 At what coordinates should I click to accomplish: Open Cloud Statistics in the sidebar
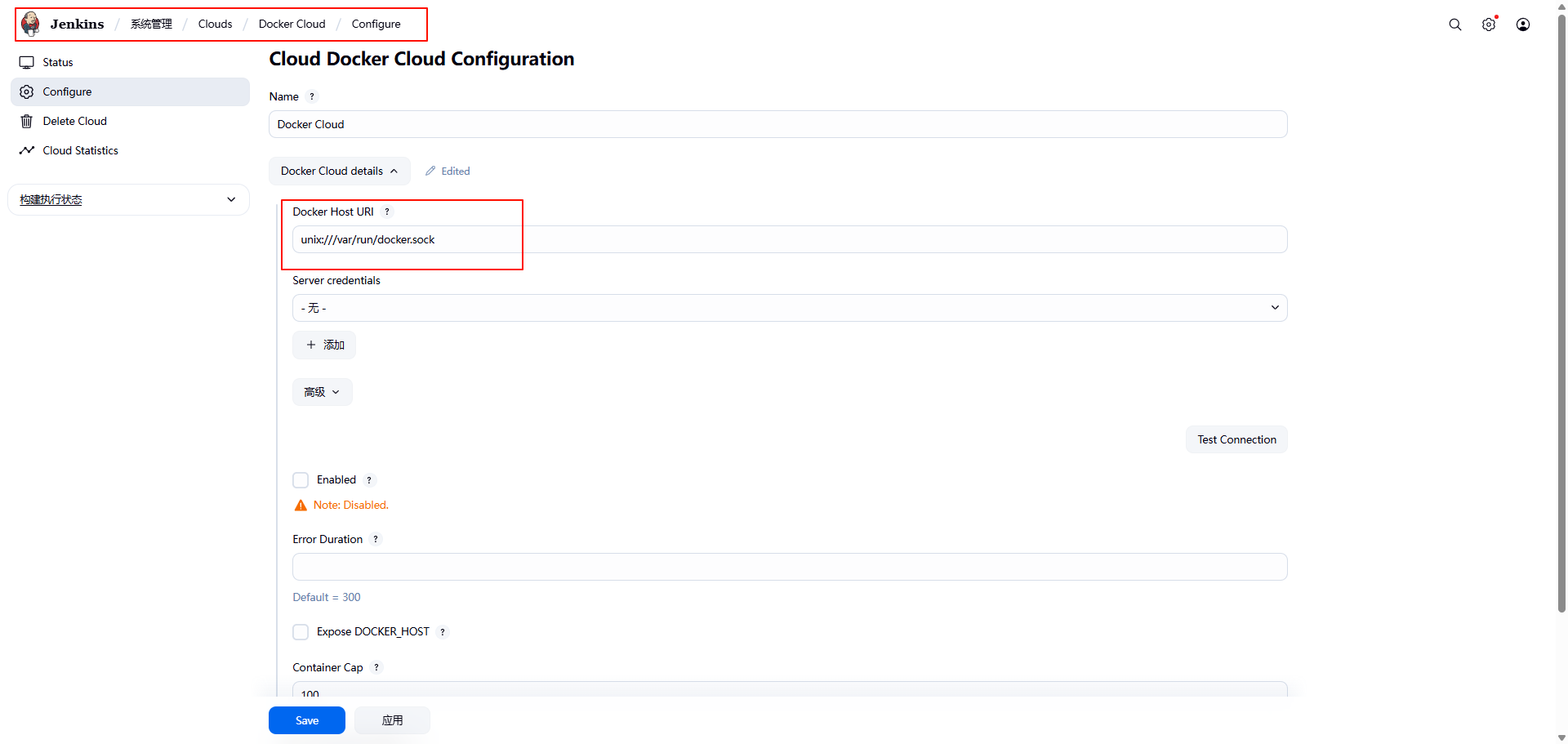tap(130, 150)
